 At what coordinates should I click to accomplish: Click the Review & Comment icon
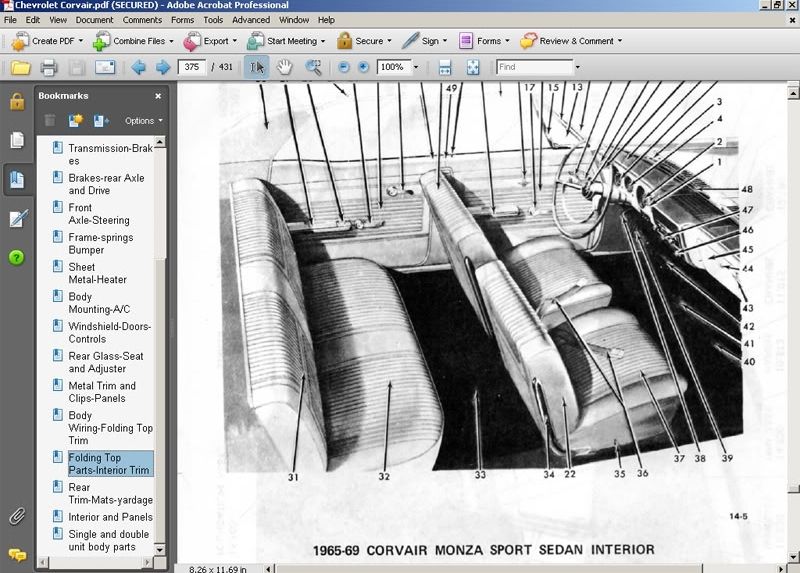coord(528,41)
